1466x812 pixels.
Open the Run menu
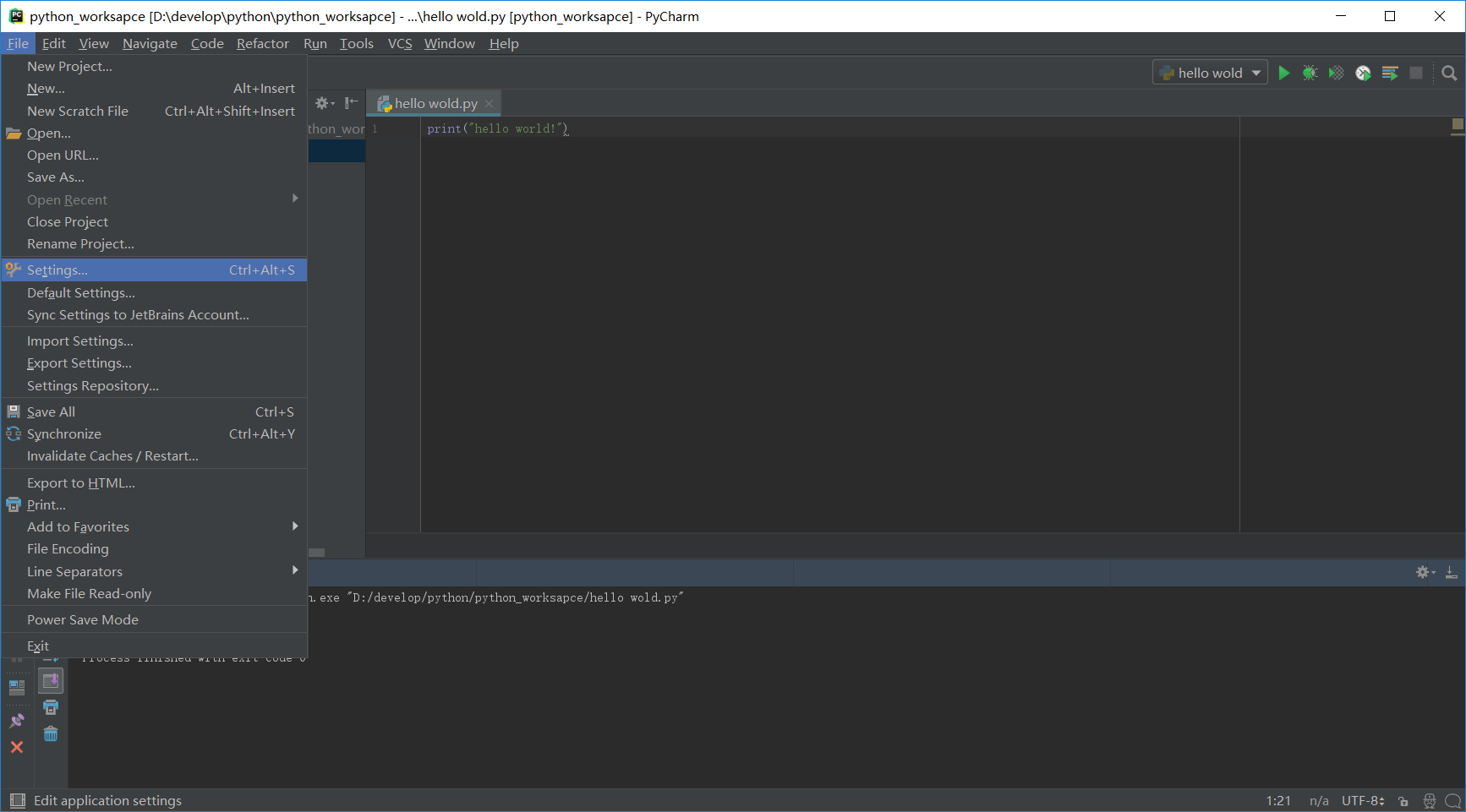click(x=315, y=43)
